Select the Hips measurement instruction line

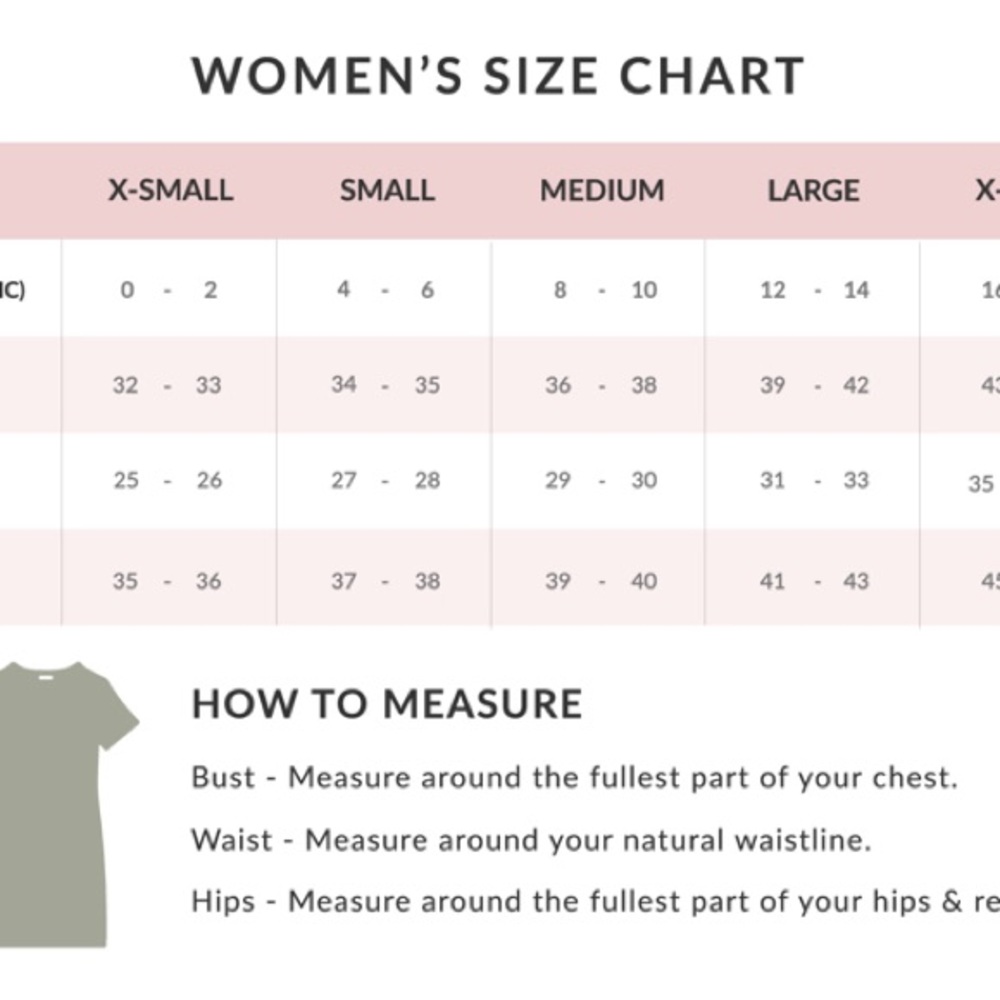coord(596,902)
